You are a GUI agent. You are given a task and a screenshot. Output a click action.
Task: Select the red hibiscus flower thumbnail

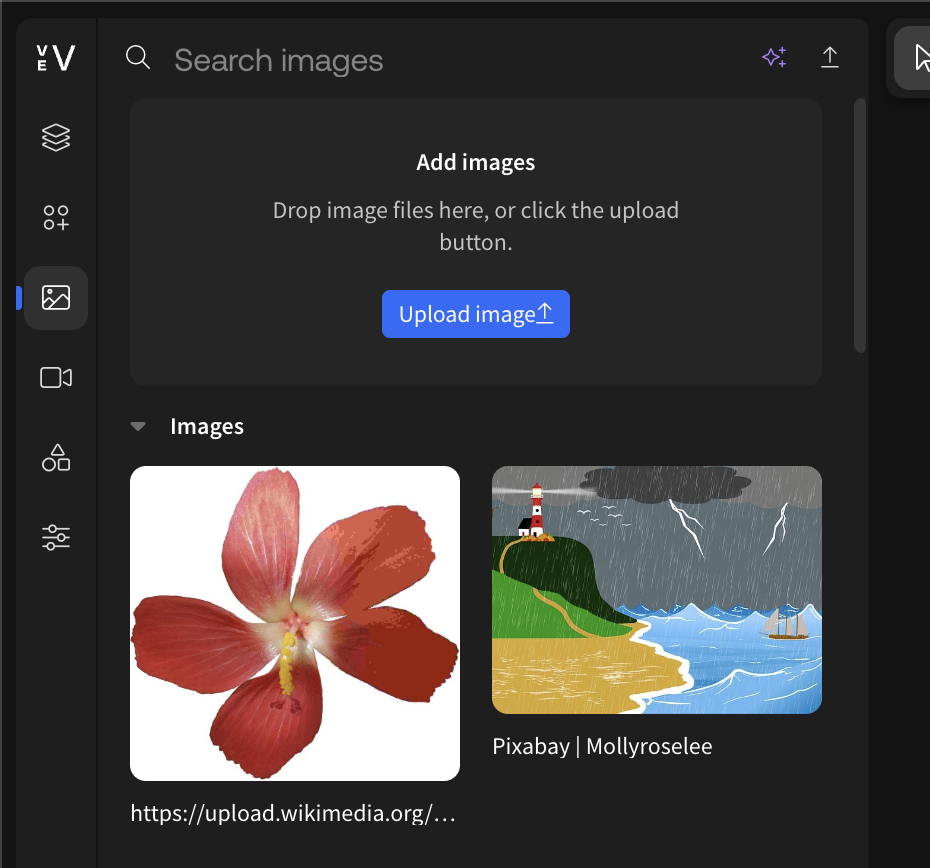coord(294,622)
